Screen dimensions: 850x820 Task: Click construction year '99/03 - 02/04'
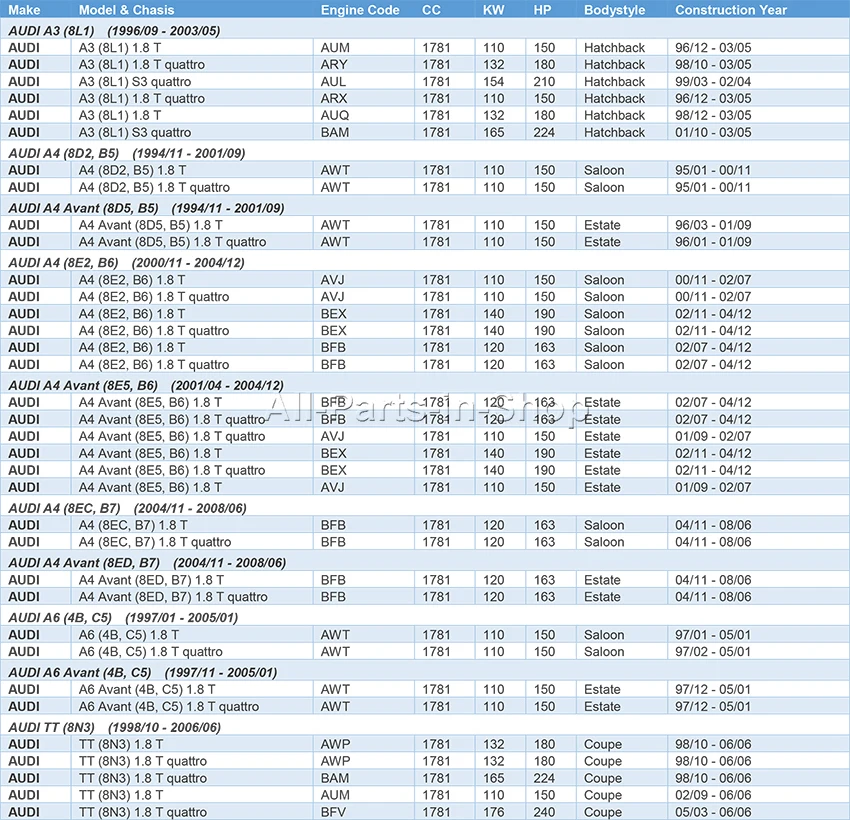[713, 82]
